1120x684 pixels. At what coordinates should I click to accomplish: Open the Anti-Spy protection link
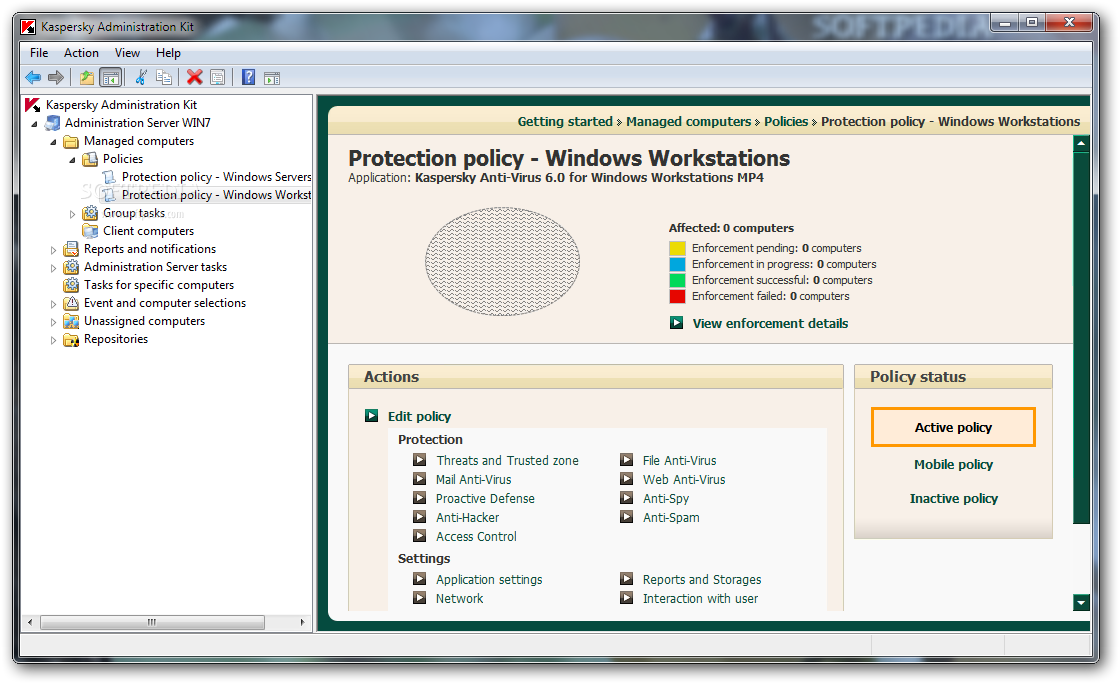[x=666, y=498]
